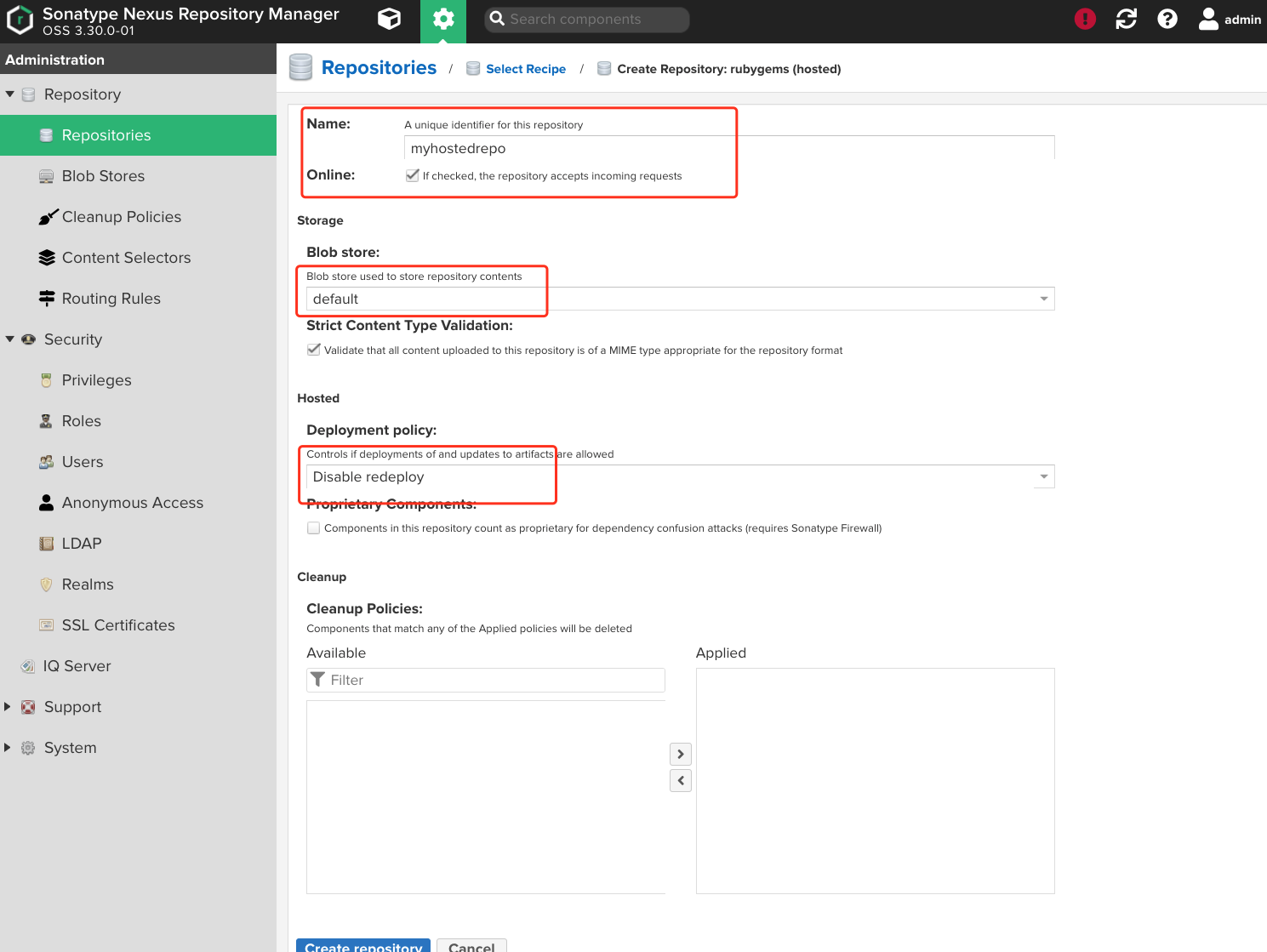Open Realms in sidebar

click(138, 584)
